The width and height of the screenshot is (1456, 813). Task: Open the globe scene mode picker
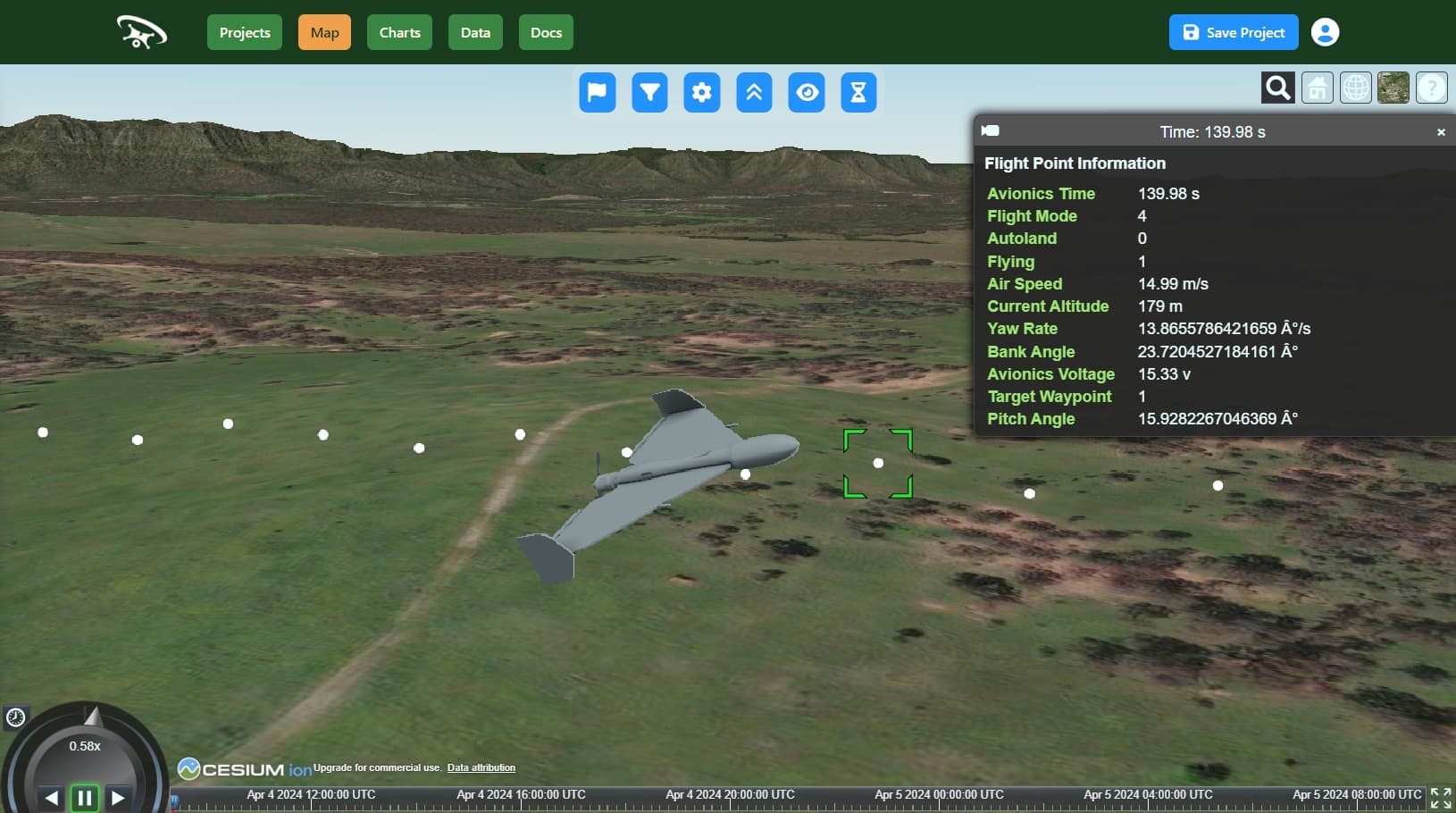click(x=1355, y=88)
